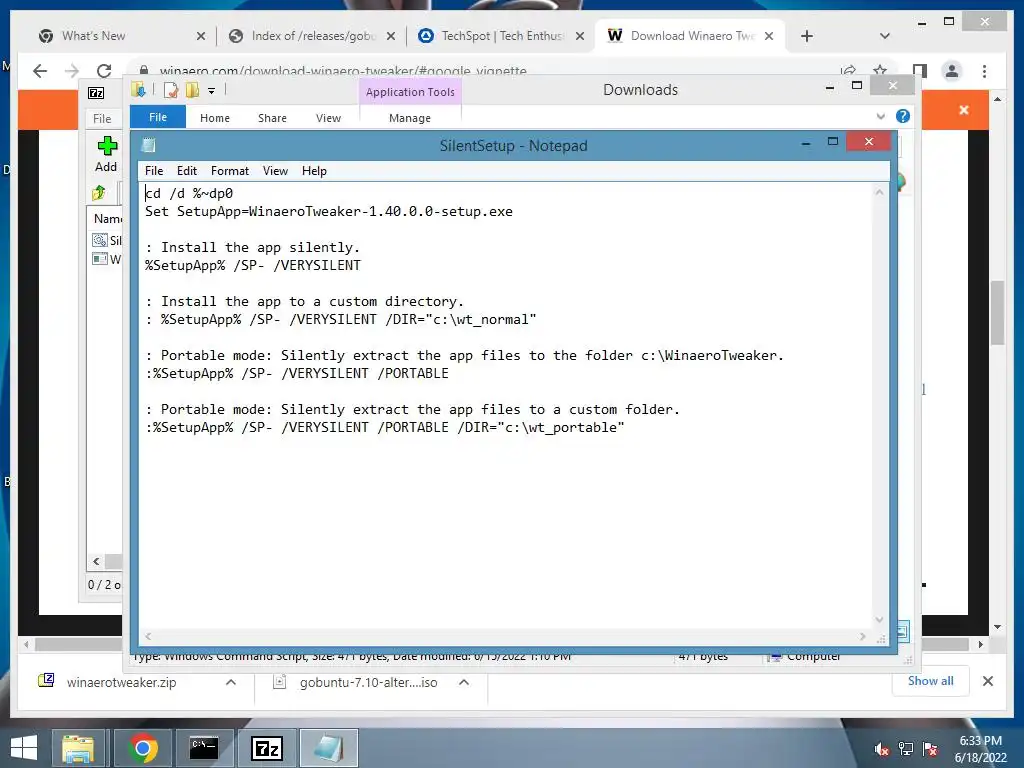Open Notepad's File menu
1024x768 pixels.
153,170
